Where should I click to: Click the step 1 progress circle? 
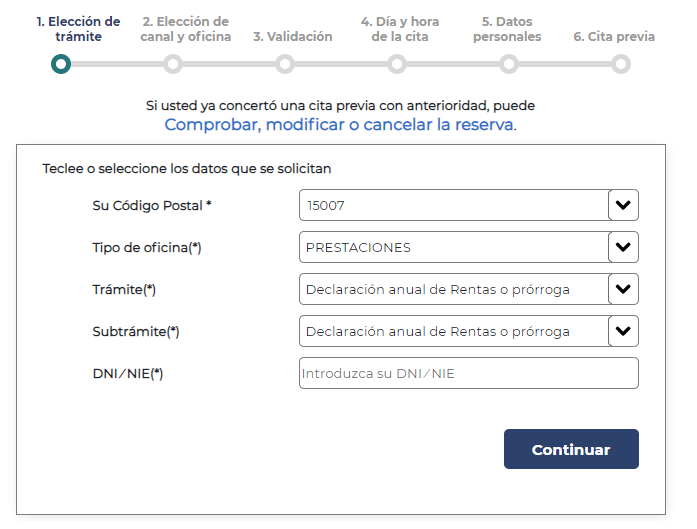[x=61, y=64]
